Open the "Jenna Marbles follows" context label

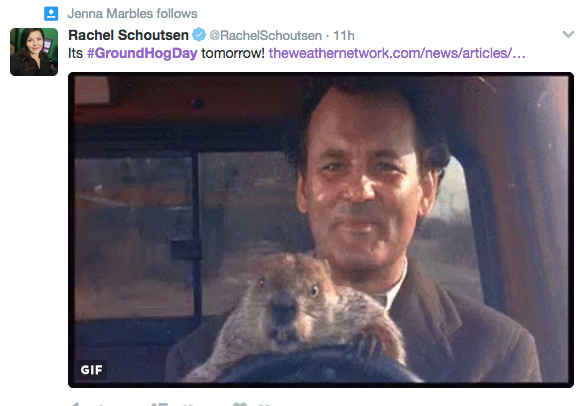132,14
